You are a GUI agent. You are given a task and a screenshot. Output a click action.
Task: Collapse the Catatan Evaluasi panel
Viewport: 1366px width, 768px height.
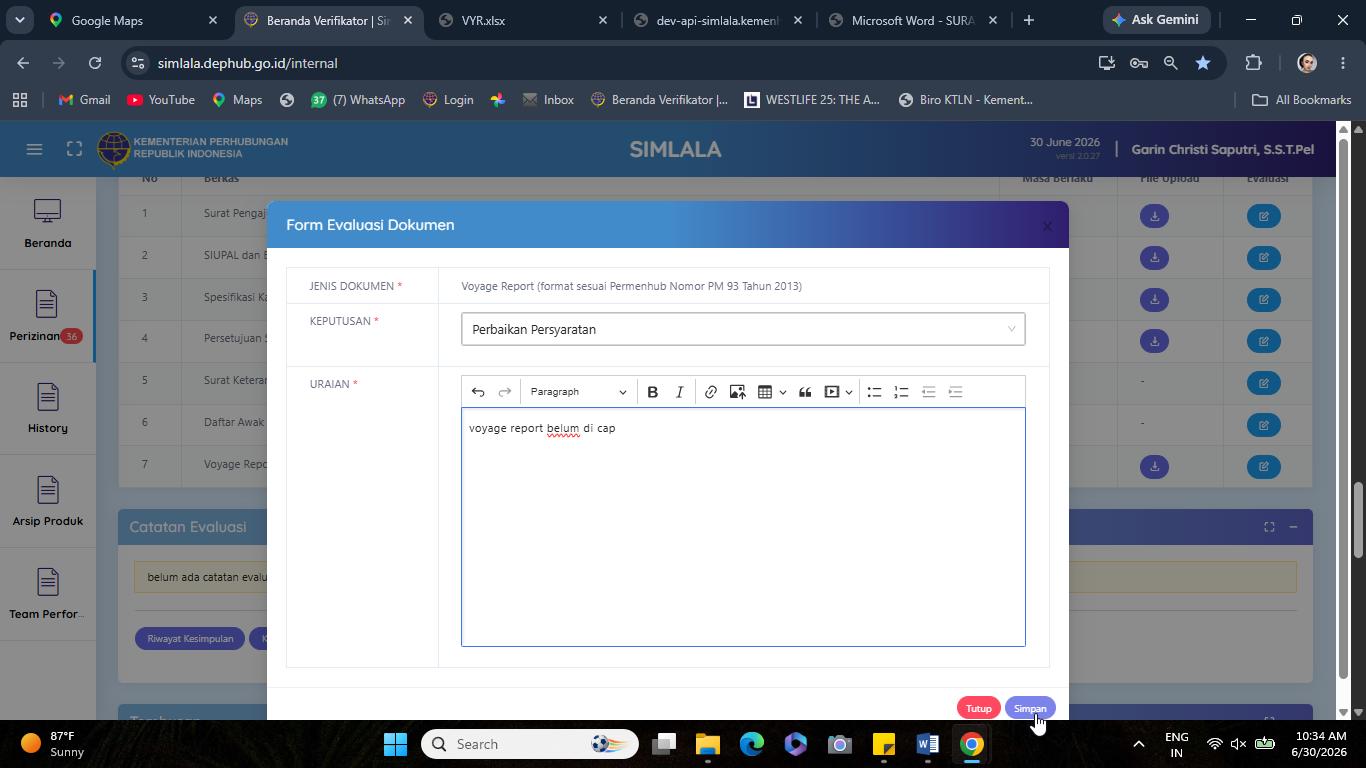tap(1293, 527)
